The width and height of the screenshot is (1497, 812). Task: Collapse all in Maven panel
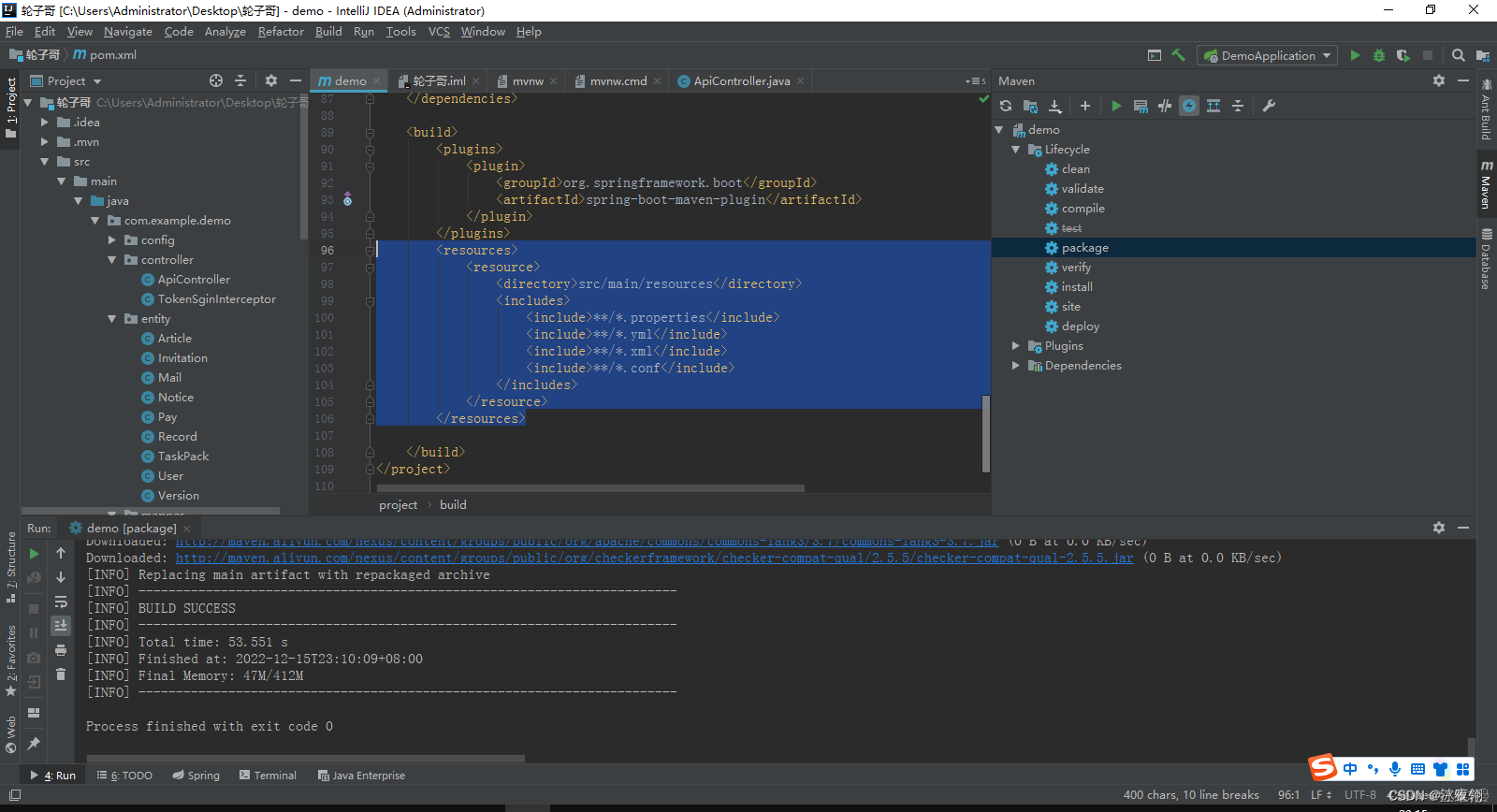coord(1238,106)
